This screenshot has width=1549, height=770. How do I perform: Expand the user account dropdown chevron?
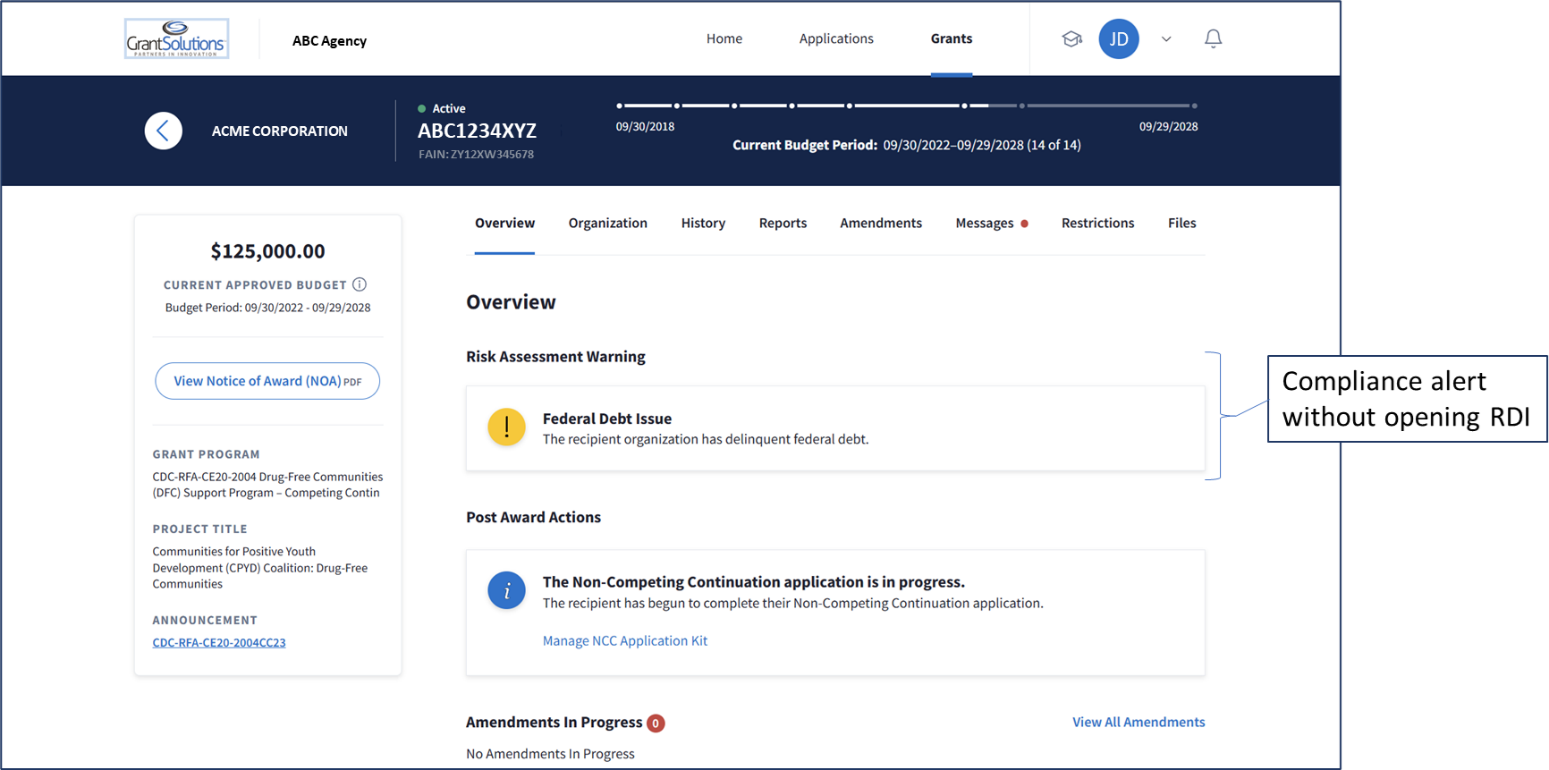[1166, 39]
